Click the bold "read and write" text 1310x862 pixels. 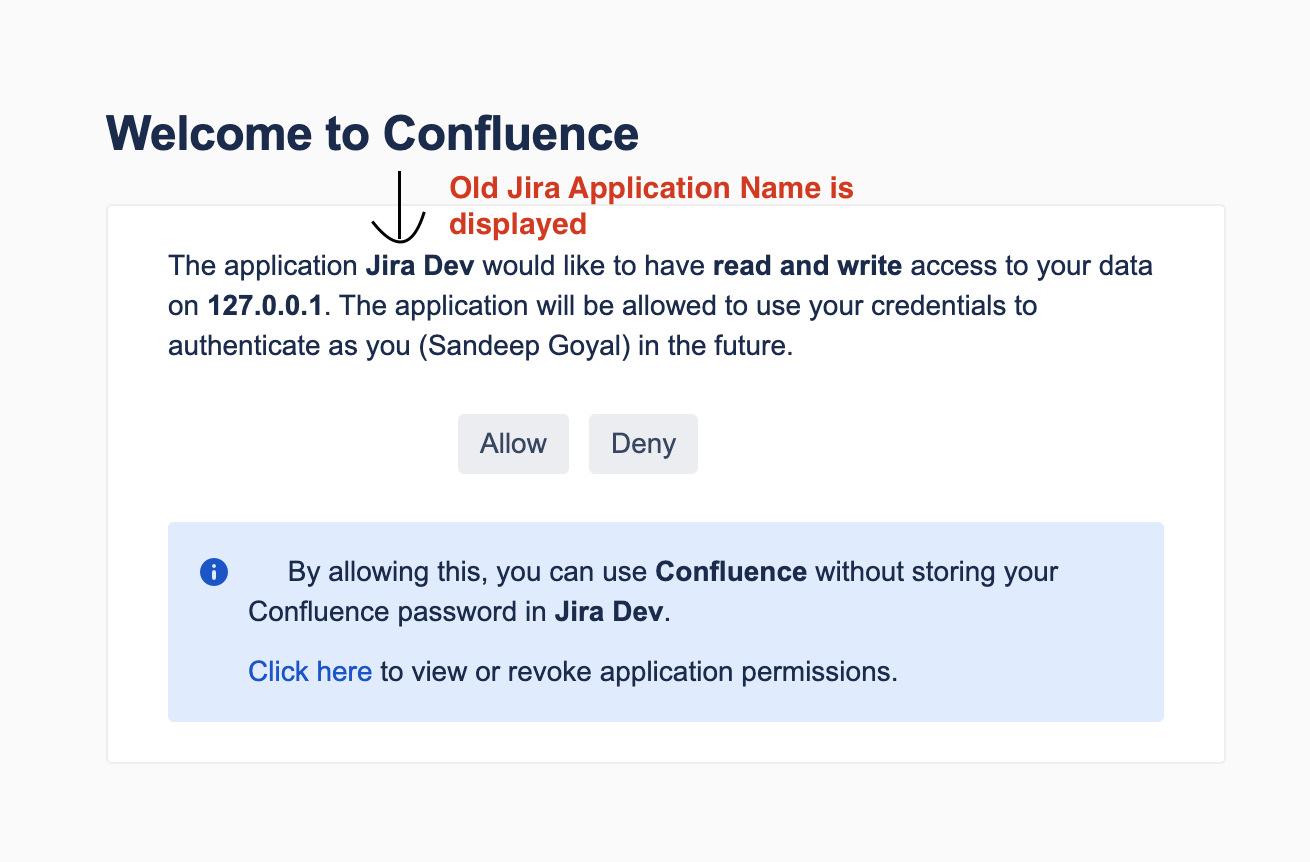point(807,266)
